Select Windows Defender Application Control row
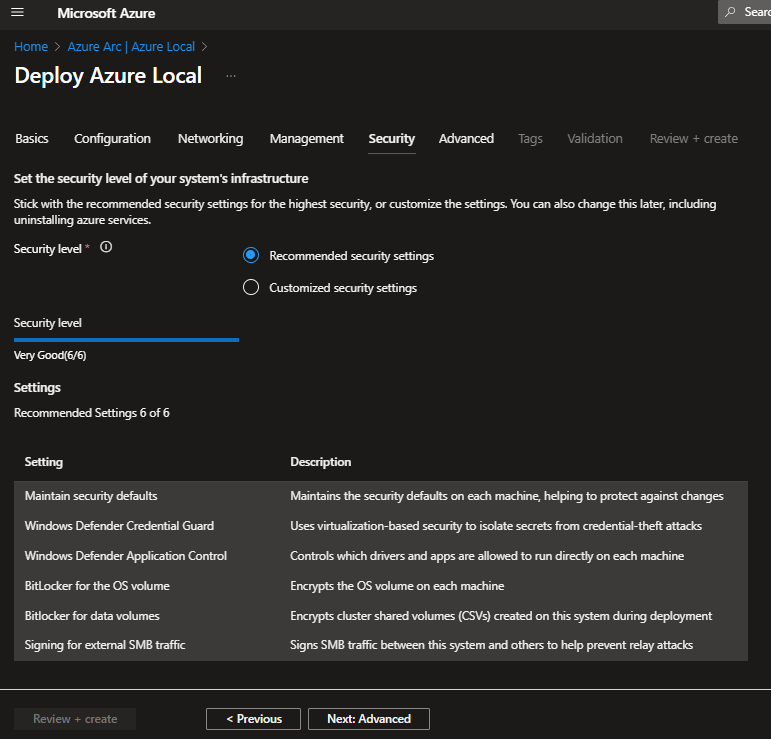The image size is (771, 739). 381,556
